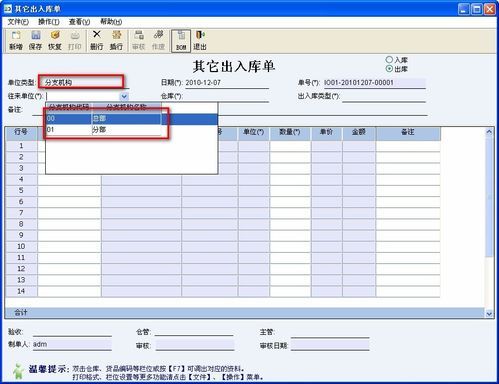499x384 pixels.
Task: Click the 单位(*) column header
Action: pyautogui.click(x=254, y=133)
